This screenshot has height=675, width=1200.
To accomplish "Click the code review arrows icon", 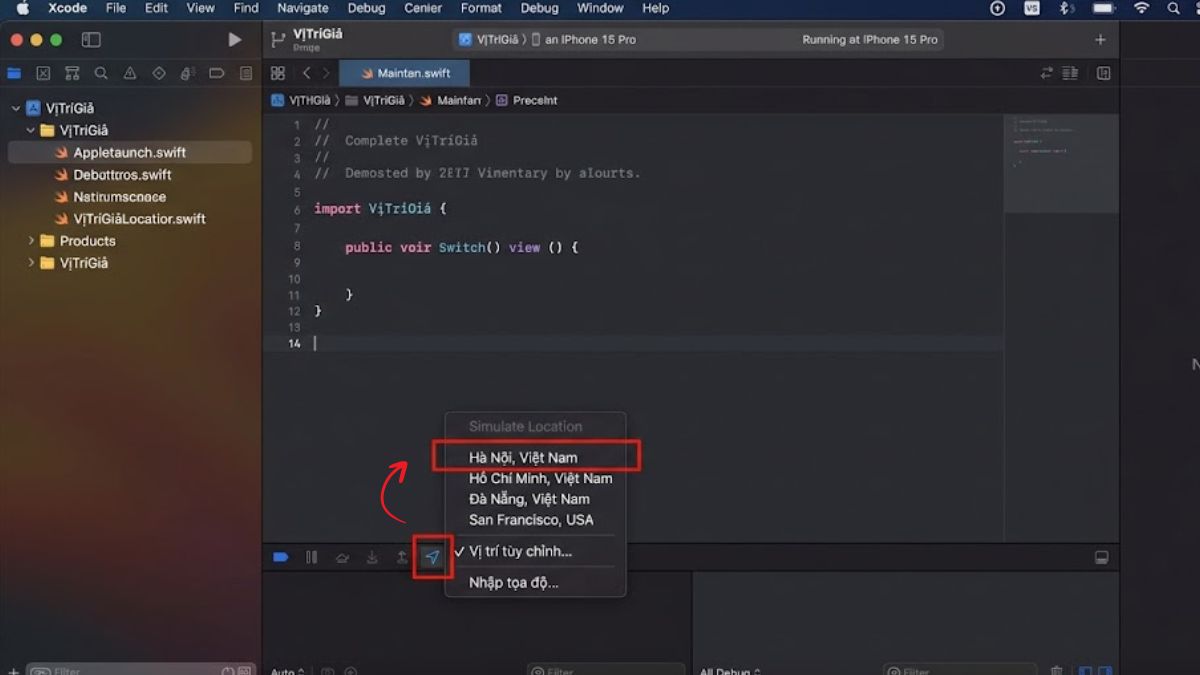I will [1047, 73].
